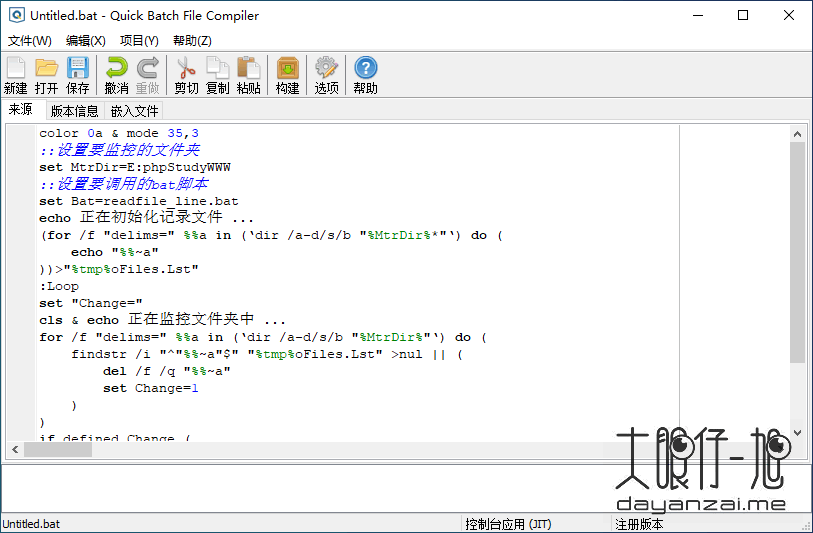
Task: Paste clipboard using 粘贴 icon
Action: point(248,75)
